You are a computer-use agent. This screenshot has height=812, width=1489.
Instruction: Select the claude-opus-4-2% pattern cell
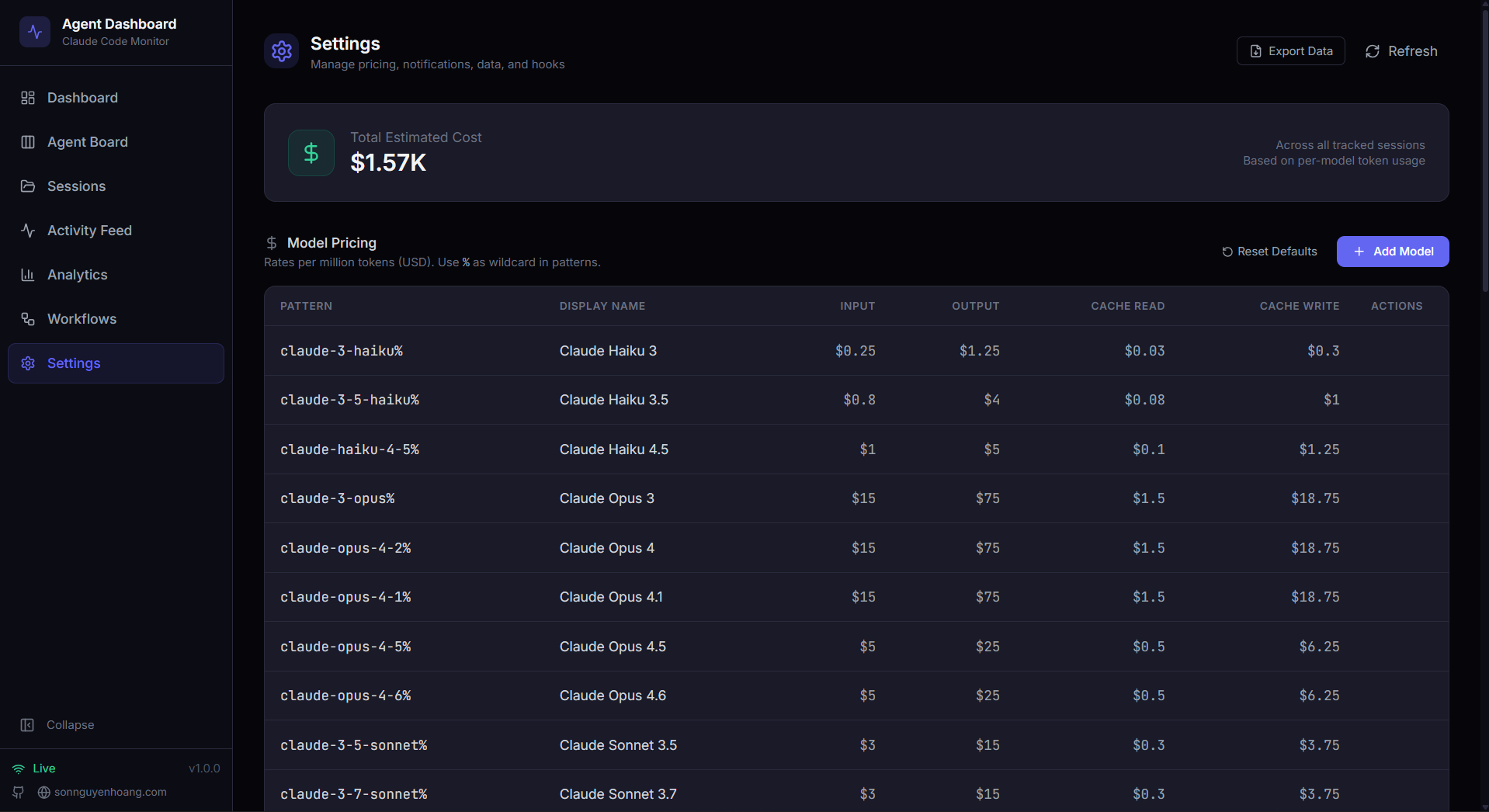click(345, 548)
